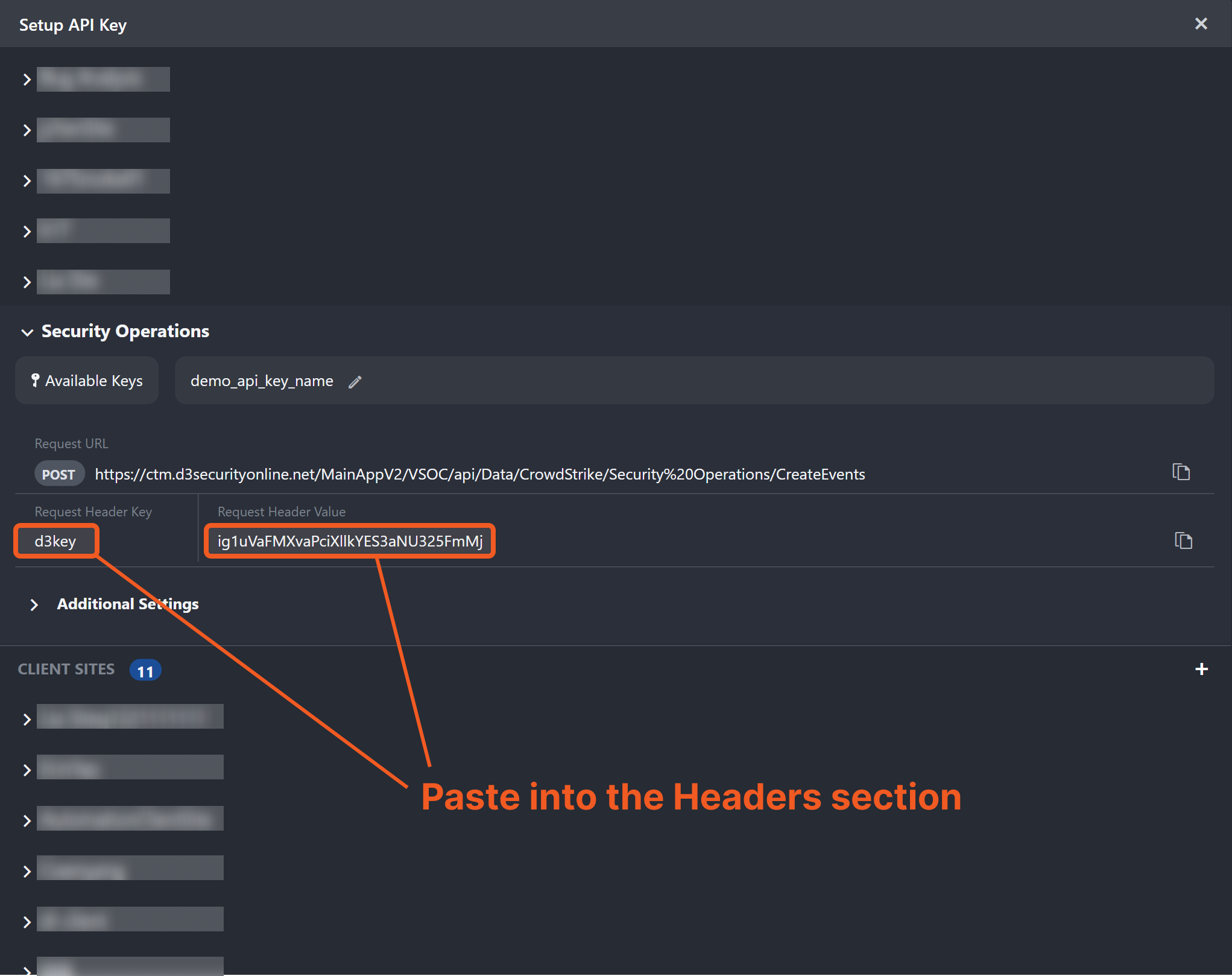Copy the Request URL with copy icon
The width and height of the screenshot is (1232, 976).
tap(1181, 472)
